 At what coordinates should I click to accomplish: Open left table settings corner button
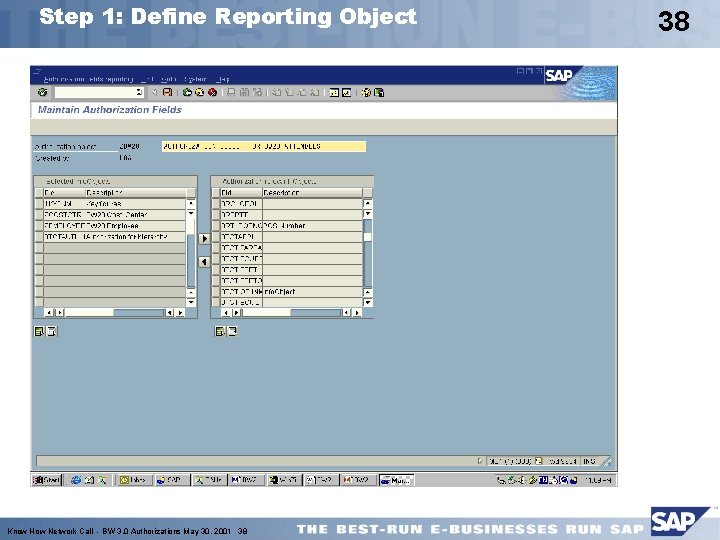click(x=191, y=192)
